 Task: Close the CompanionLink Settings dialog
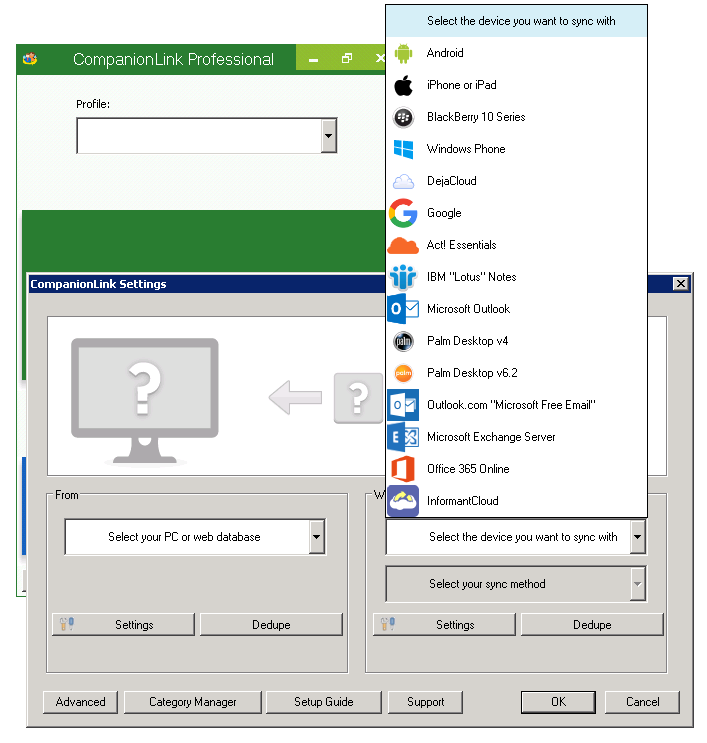(681, 284)
